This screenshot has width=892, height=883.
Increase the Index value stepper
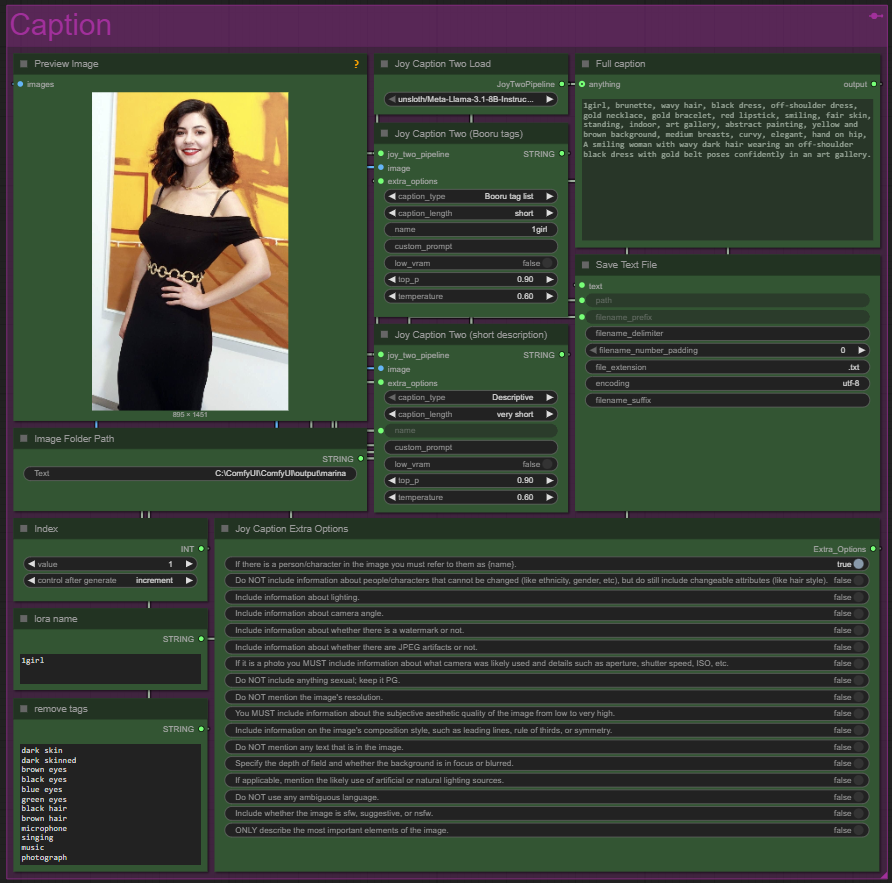tap(189, 564)
